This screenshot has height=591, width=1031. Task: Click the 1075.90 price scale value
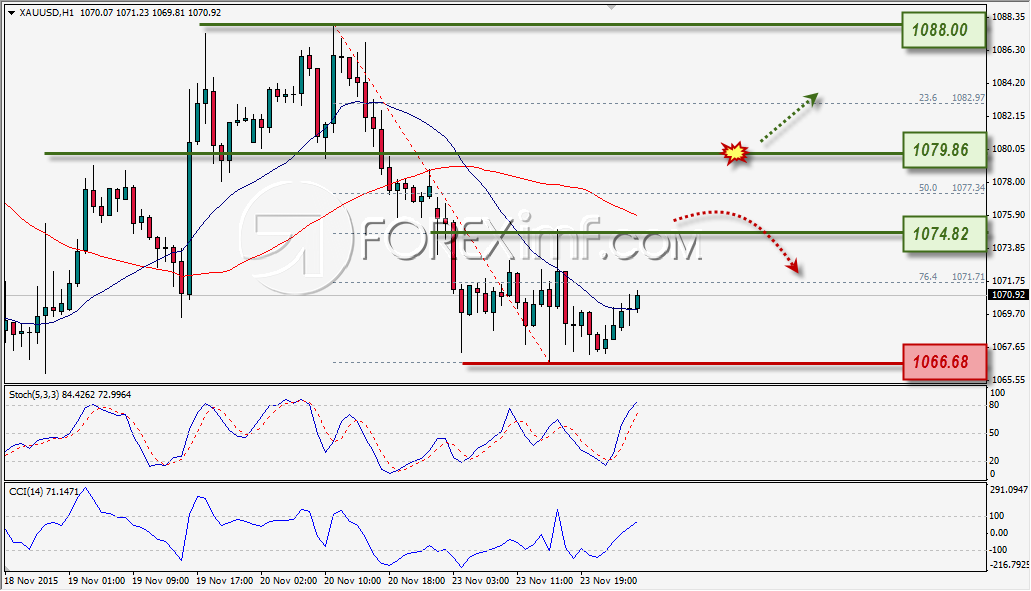coord(1009,214)
